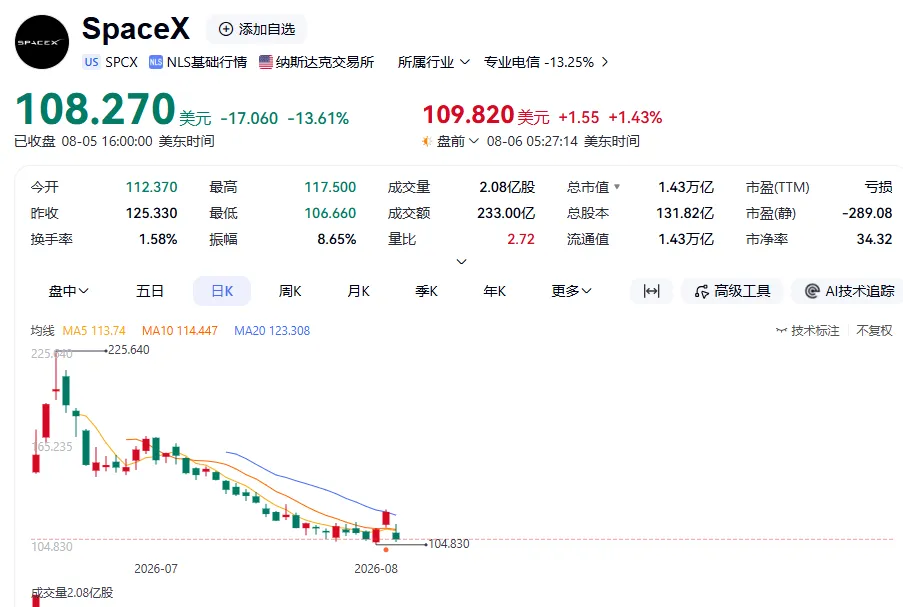This screenshot has height=607, width=903.
Task: Open the 盘中 intraday dropdown
Action: 69,291
